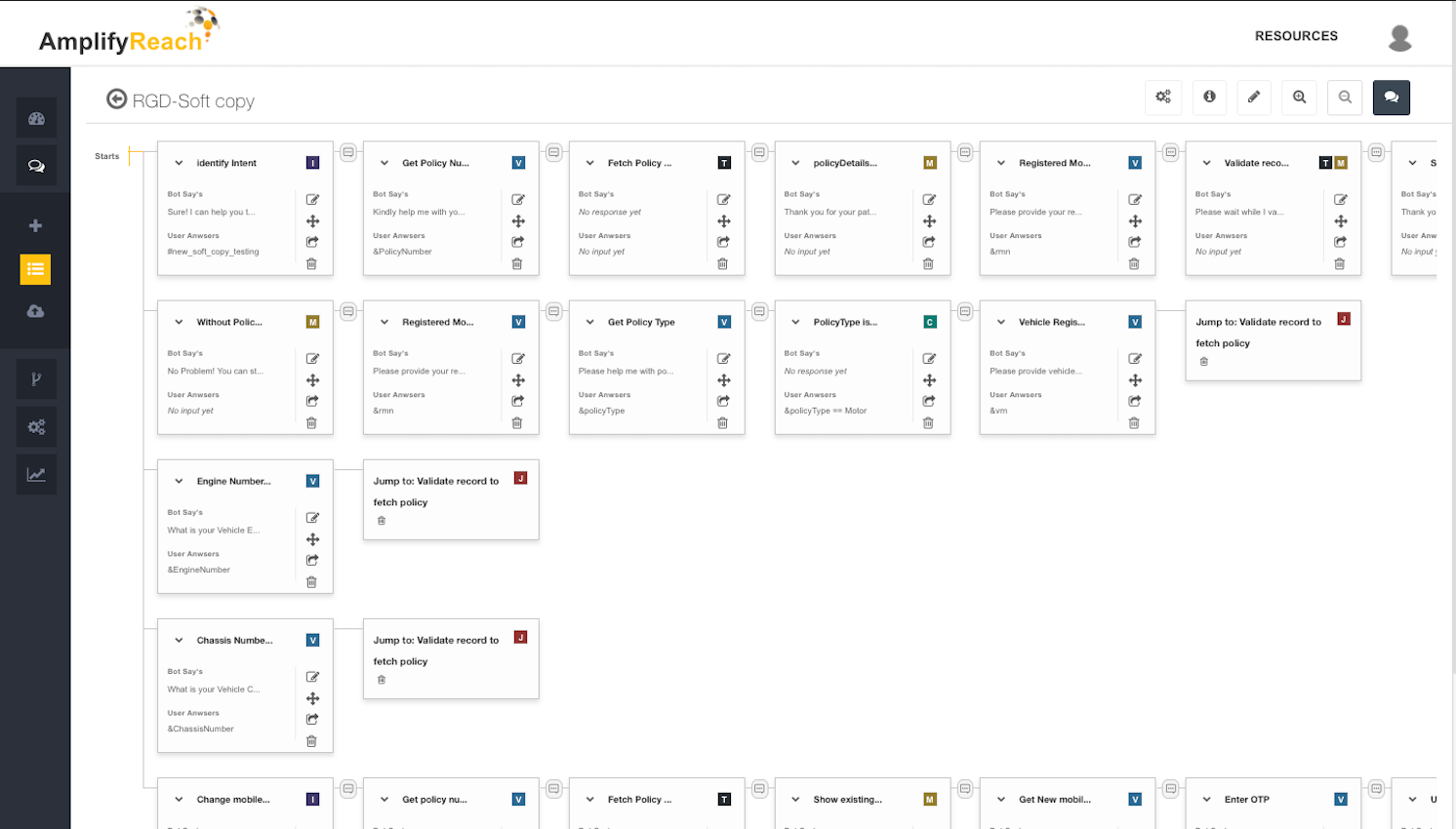Expand the Get Policy Type card chevron
Screen dimensions: 1456x829
pos(589,321)
